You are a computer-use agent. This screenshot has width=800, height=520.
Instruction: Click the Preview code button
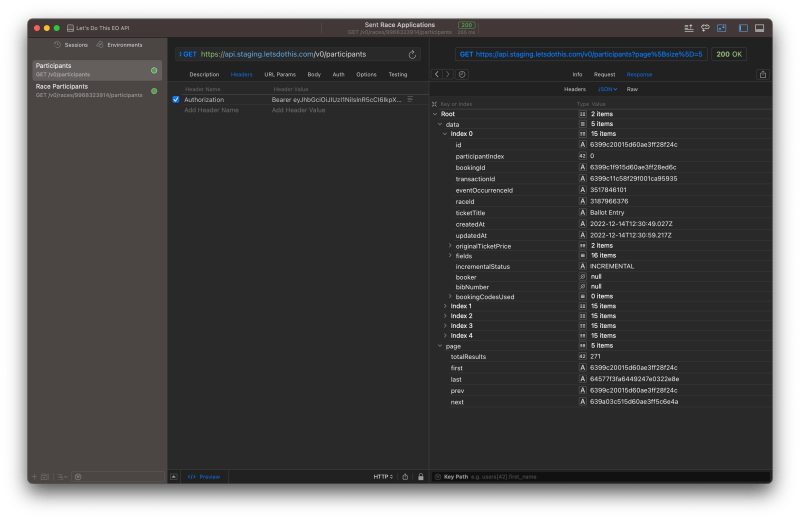(x=204, y=477)
